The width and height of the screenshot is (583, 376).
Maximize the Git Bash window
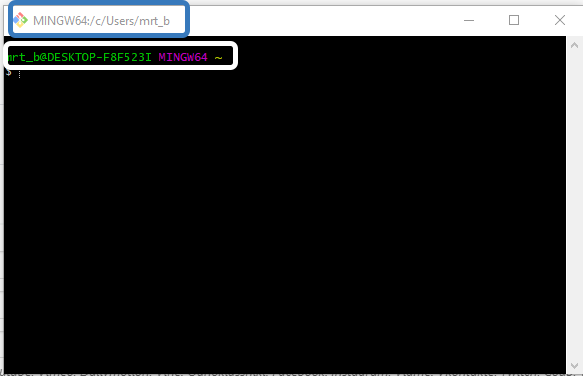pos(514,20)
